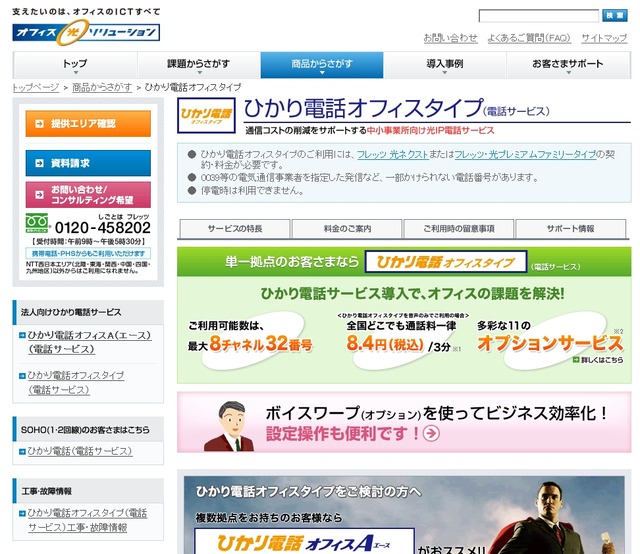Type in the search input field

pos(538,16)
